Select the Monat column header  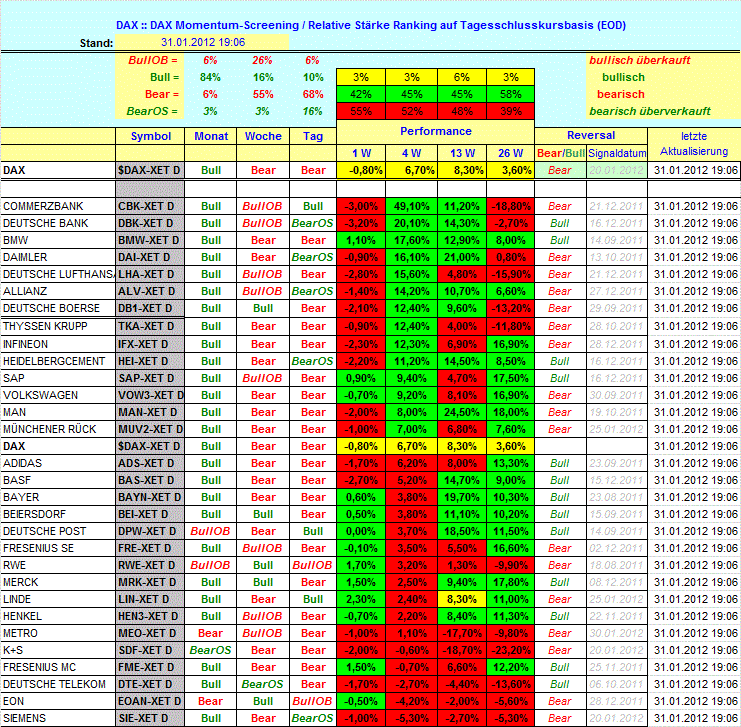pos(211,136)
